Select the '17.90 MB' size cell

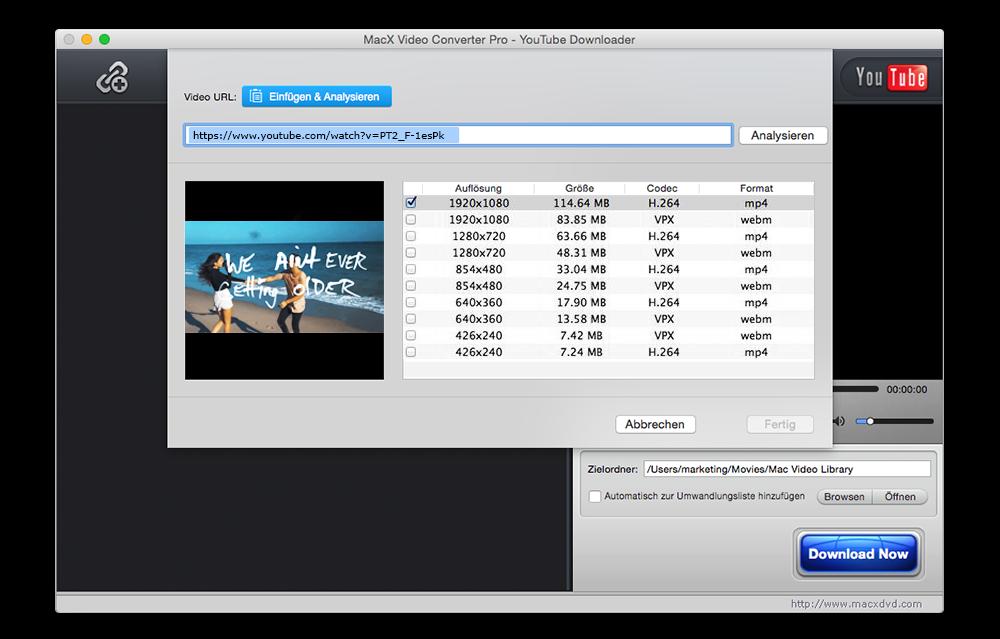pyautogui.click(x=581, y=302)
